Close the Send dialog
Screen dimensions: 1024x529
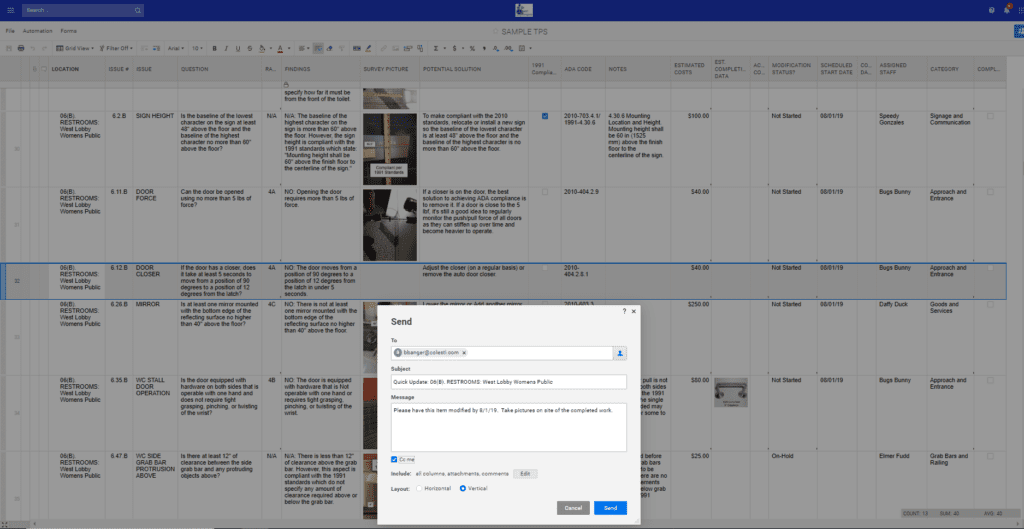coord(633,312)
